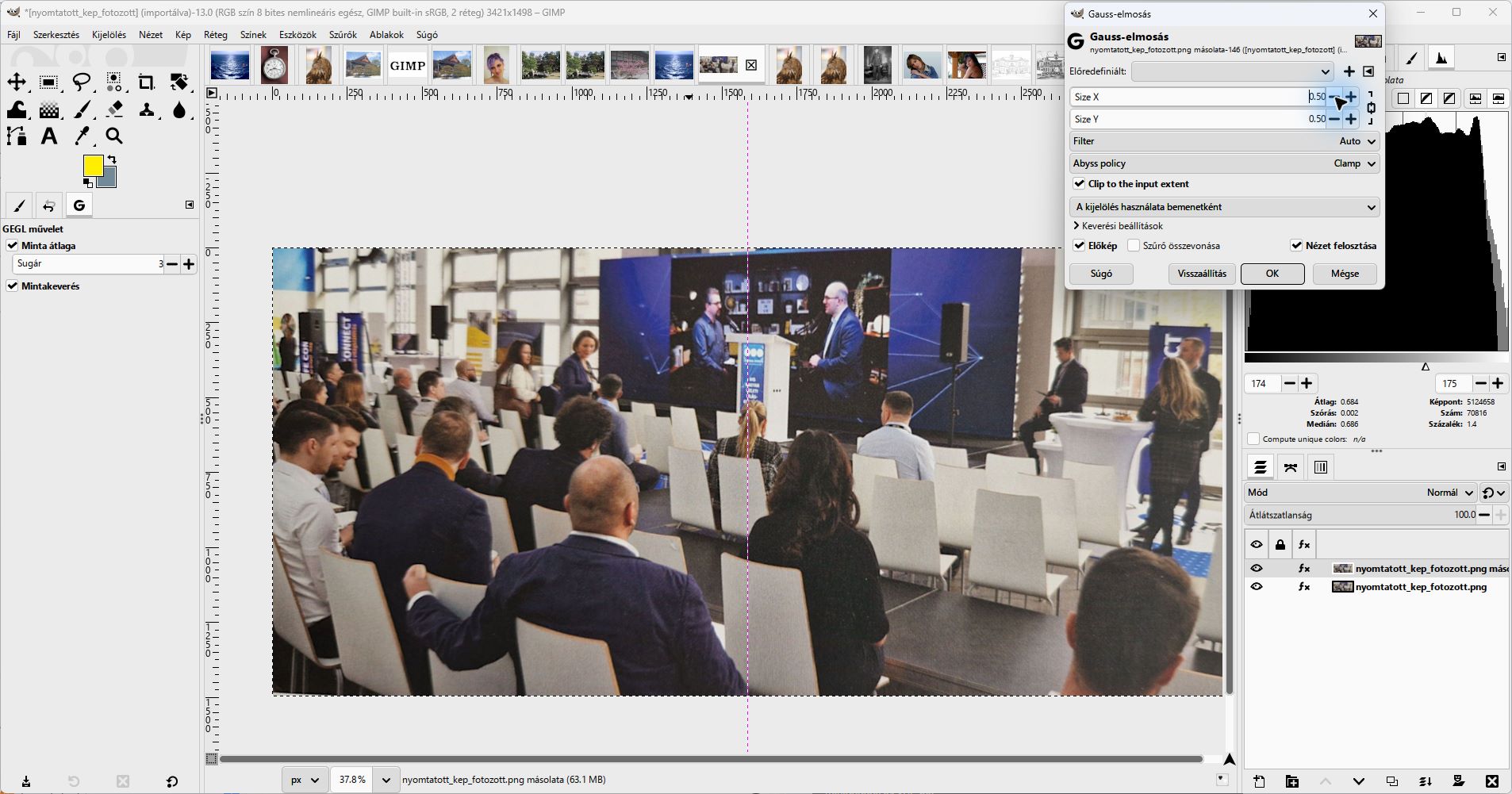Select the Clone stamp tool

(x=147, y=109)
